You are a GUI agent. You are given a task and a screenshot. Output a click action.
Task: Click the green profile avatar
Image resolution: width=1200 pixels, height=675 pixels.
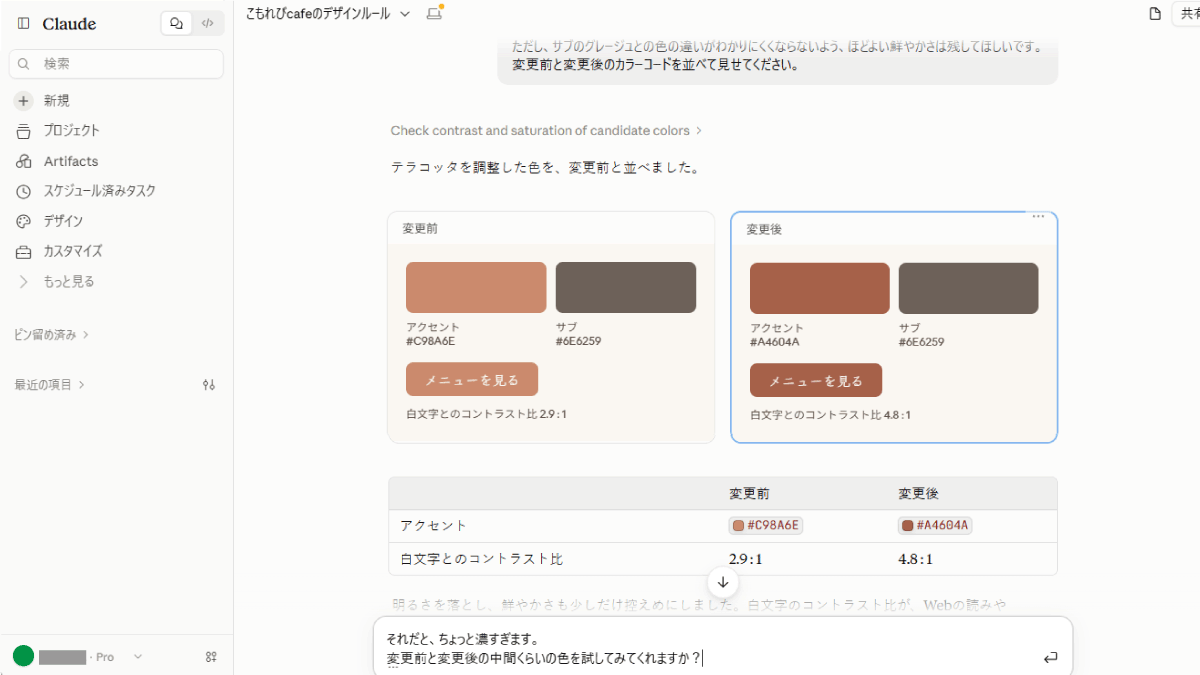point(23,656)
